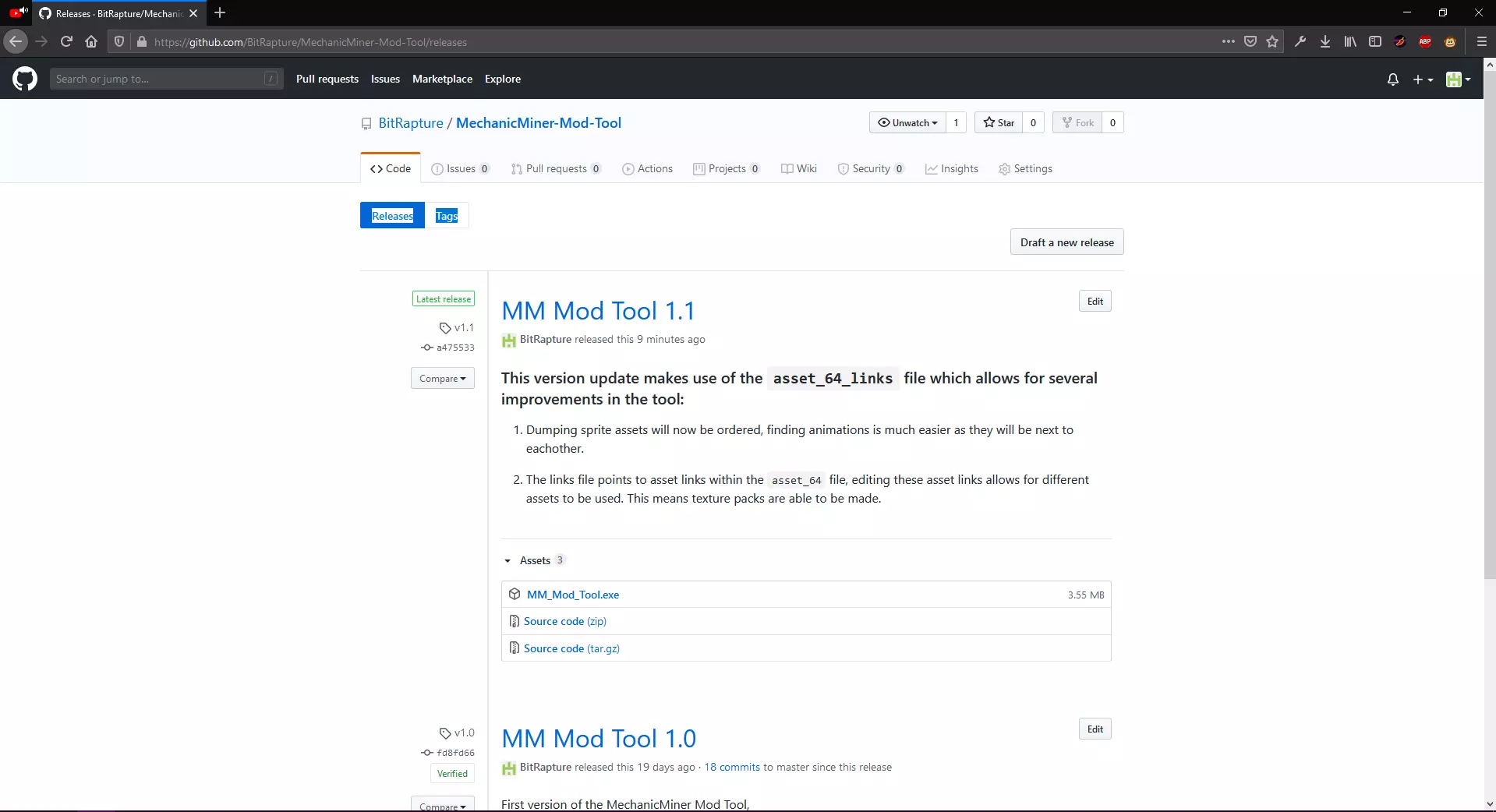Visit the Marketplace navigation link
The width and height of the screenshot is (1496, 812).
[x=442, y=79]
